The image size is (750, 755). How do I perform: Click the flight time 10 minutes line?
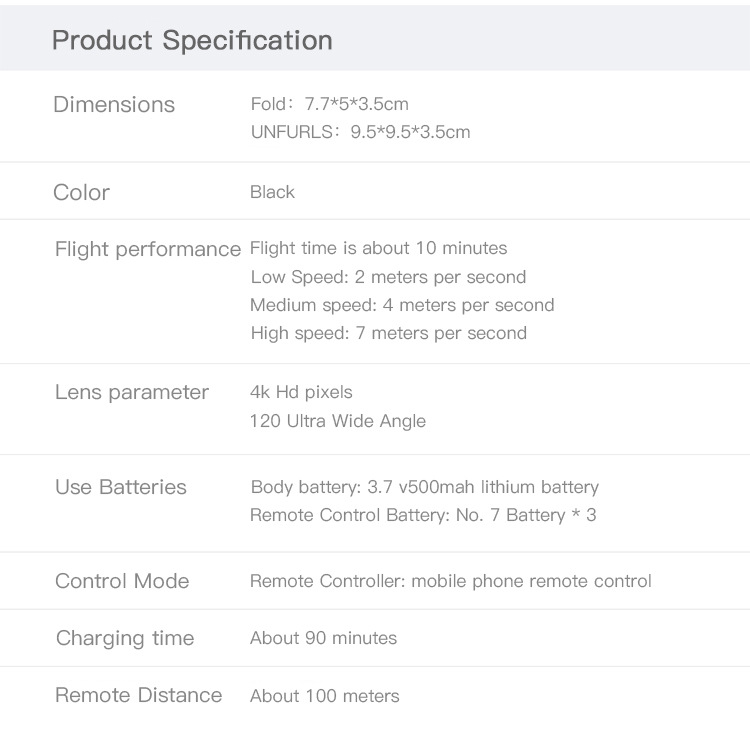(378, 248)
